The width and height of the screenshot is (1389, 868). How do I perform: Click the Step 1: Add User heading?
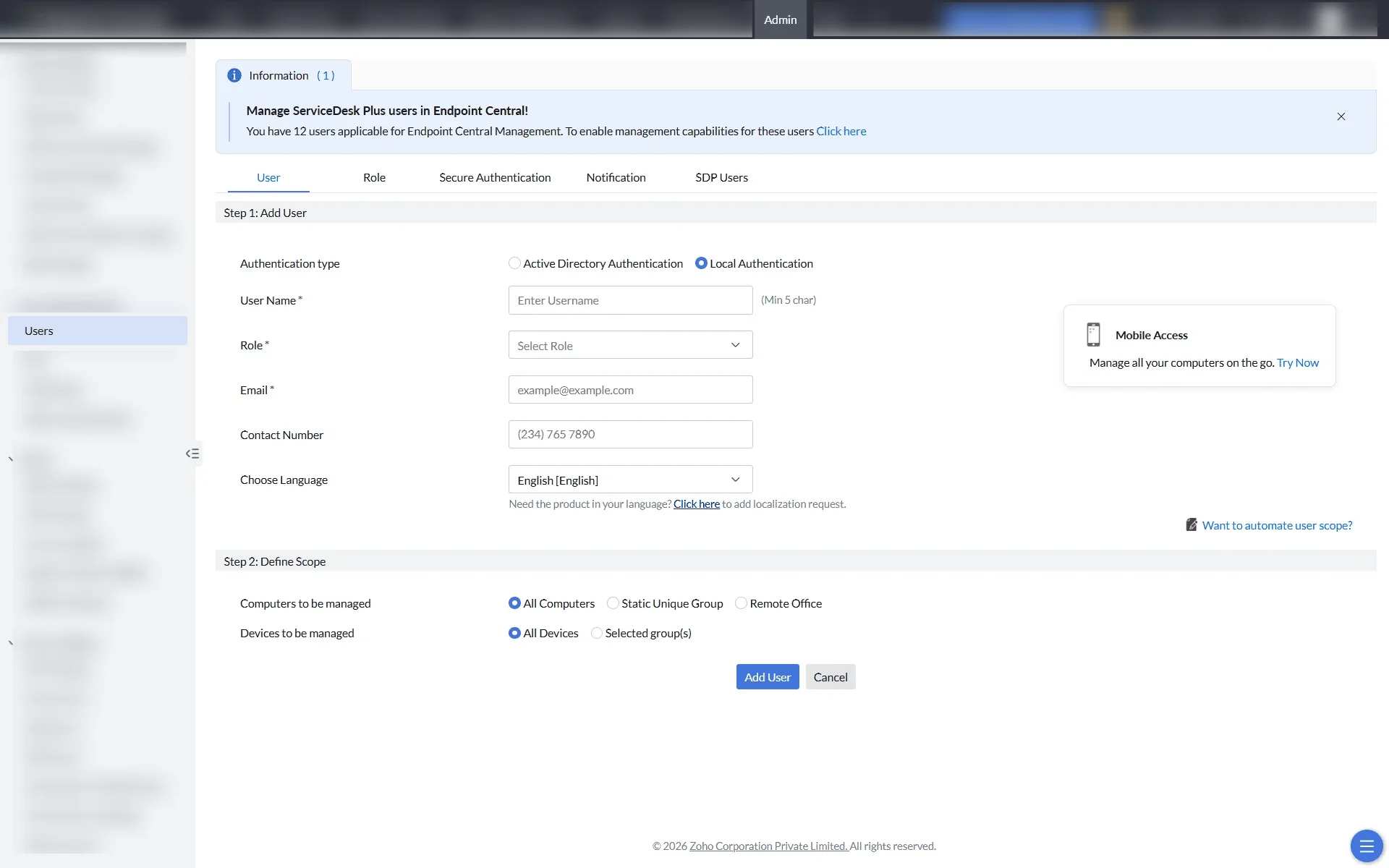click(265, 213)
